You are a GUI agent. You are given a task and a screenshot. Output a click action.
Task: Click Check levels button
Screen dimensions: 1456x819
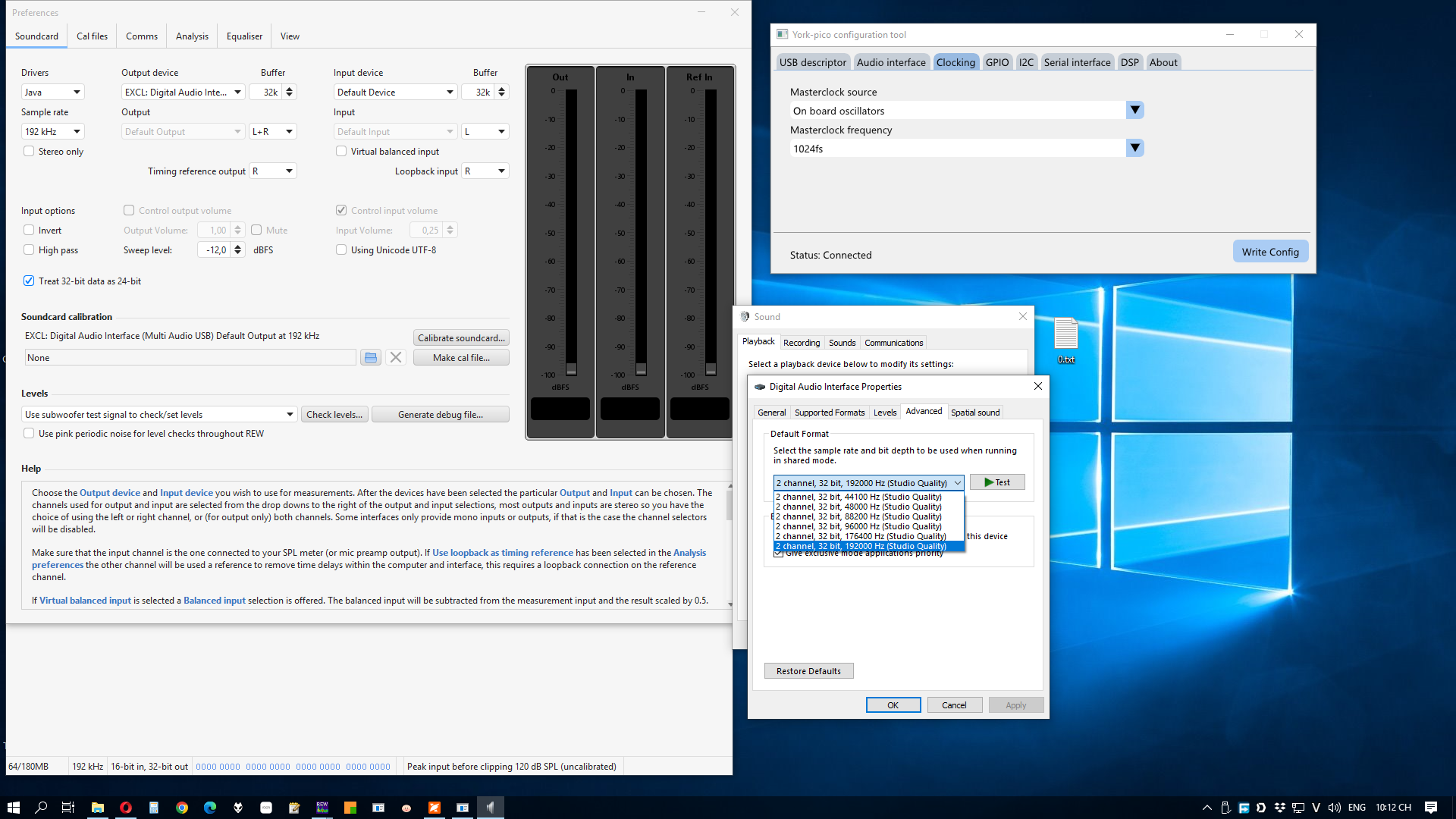[x=334, y=415]
